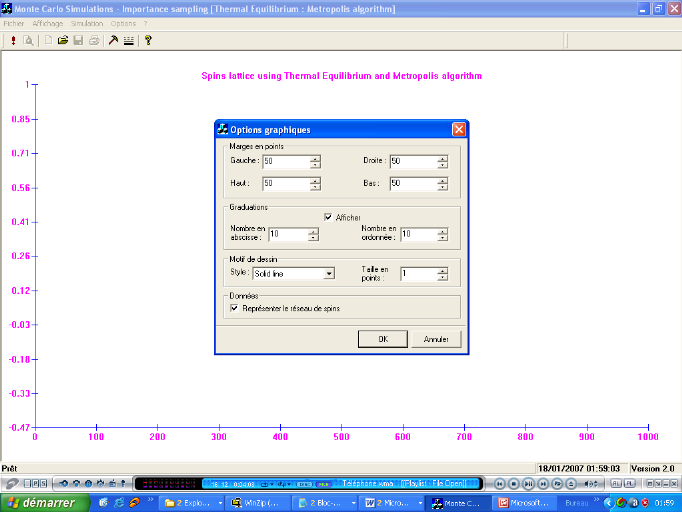The image size is (682, 512).
Task: Uncheck Représenter le réseau de spins
Action: (x=234, y=308)
